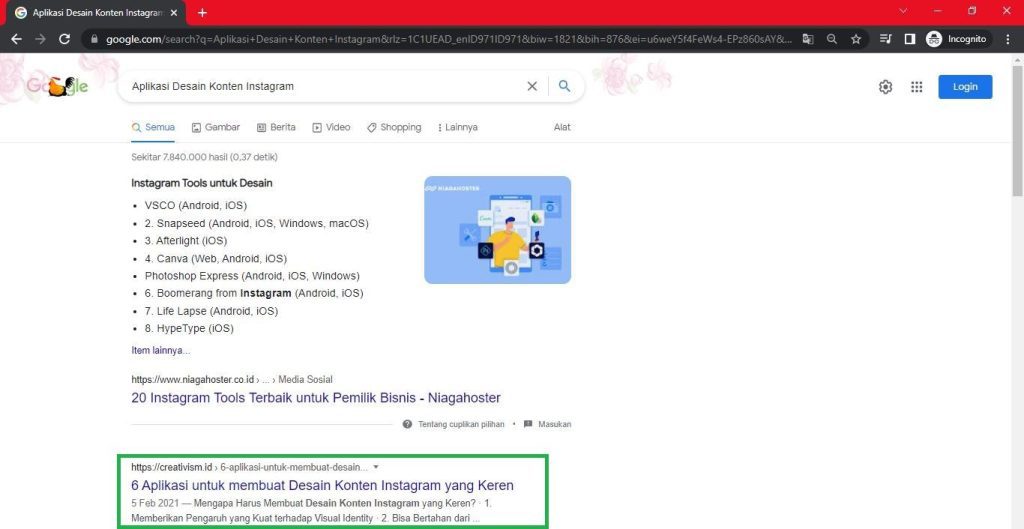Click the Login button

pos(965,87)
